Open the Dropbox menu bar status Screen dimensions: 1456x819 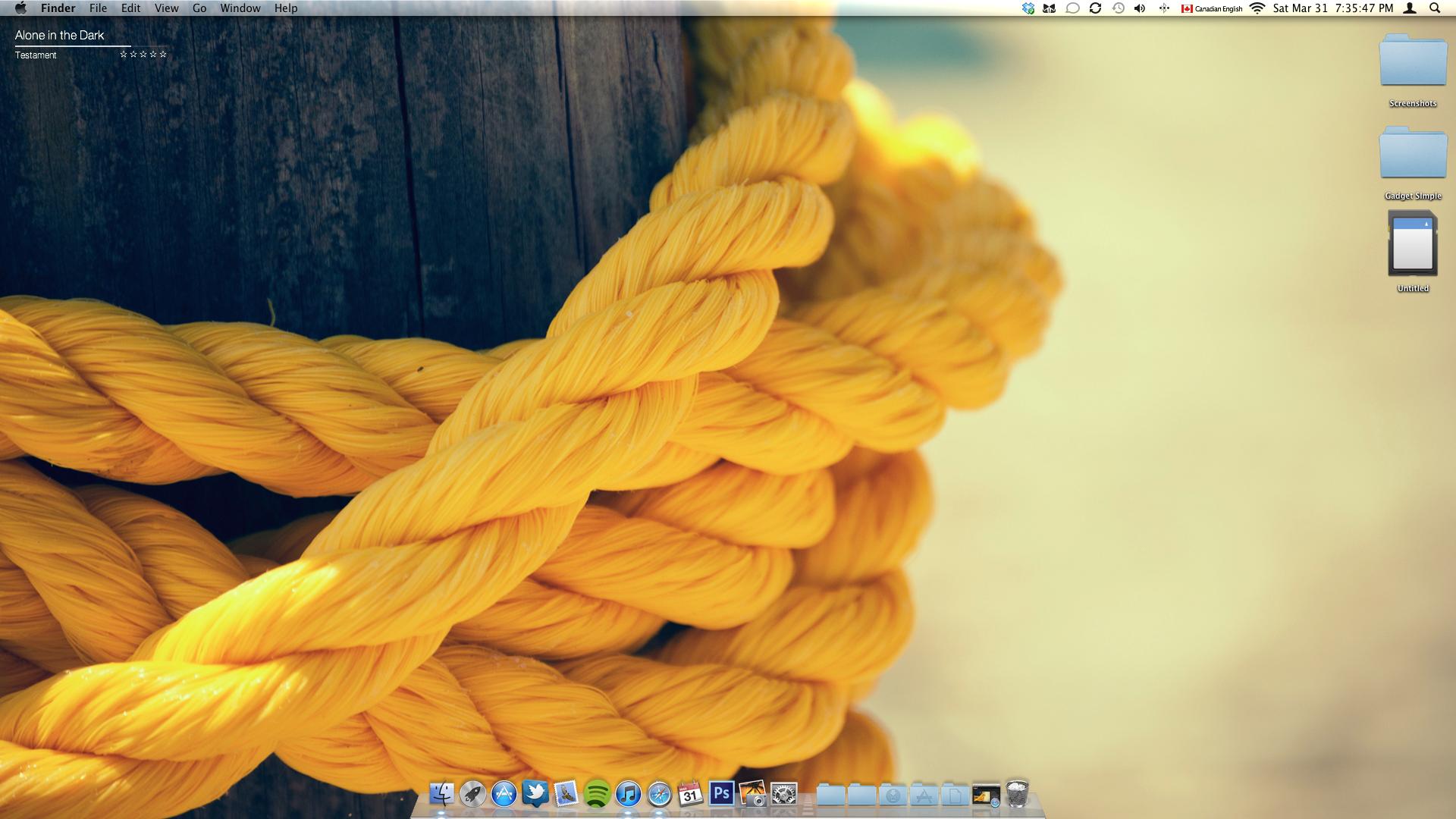coord(1028,8)
